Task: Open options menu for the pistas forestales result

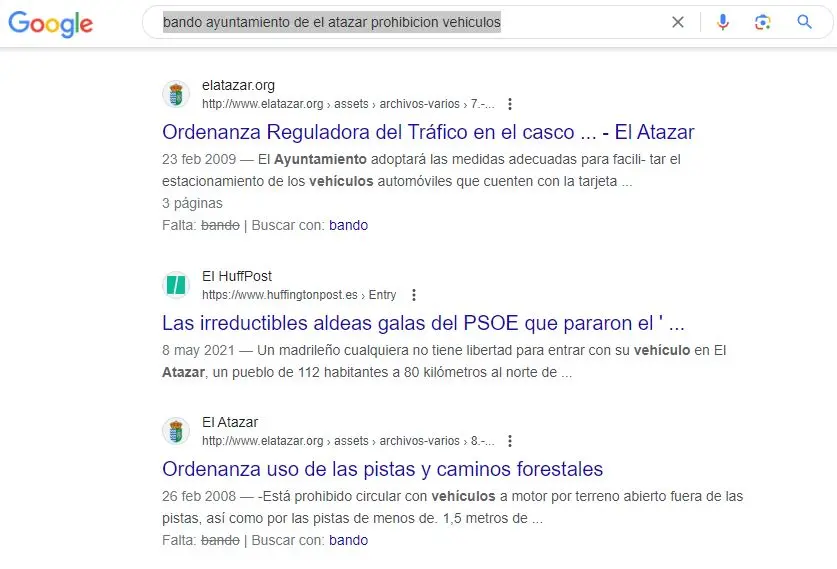Action: (x=510, y=441)
